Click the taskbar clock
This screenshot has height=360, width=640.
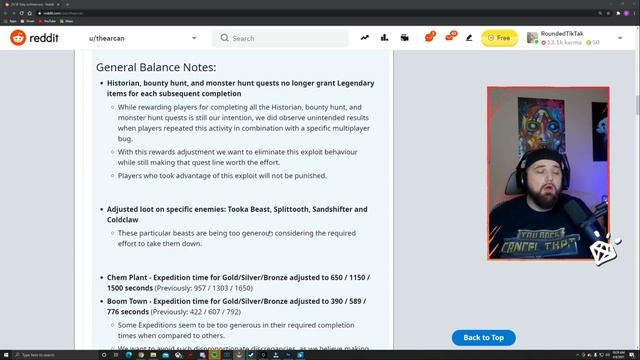click(x=618, y=355)
